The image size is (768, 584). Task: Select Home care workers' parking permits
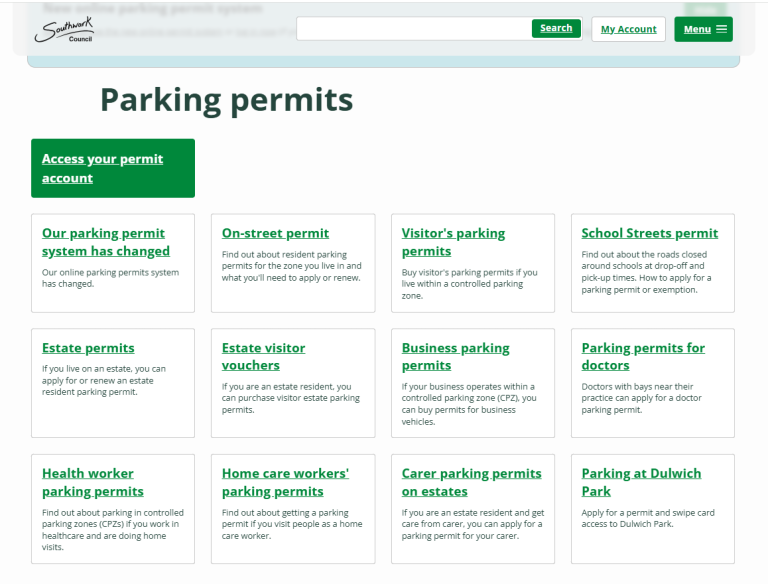pos(285,482)
